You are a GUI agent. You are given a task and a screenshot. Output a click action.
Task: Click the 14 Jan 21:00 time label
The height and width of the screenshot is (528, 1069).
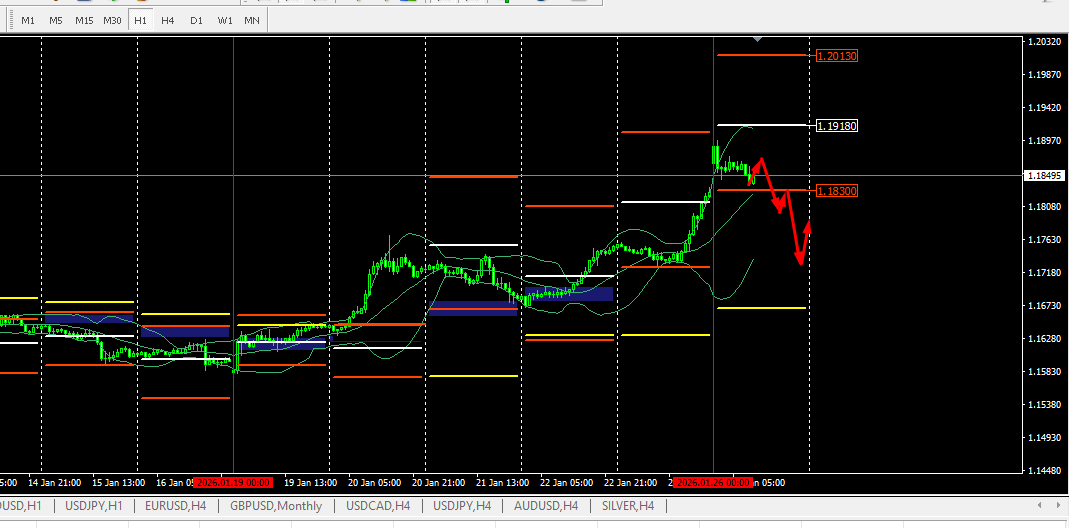pyautogui.click(x=55, y=482)
